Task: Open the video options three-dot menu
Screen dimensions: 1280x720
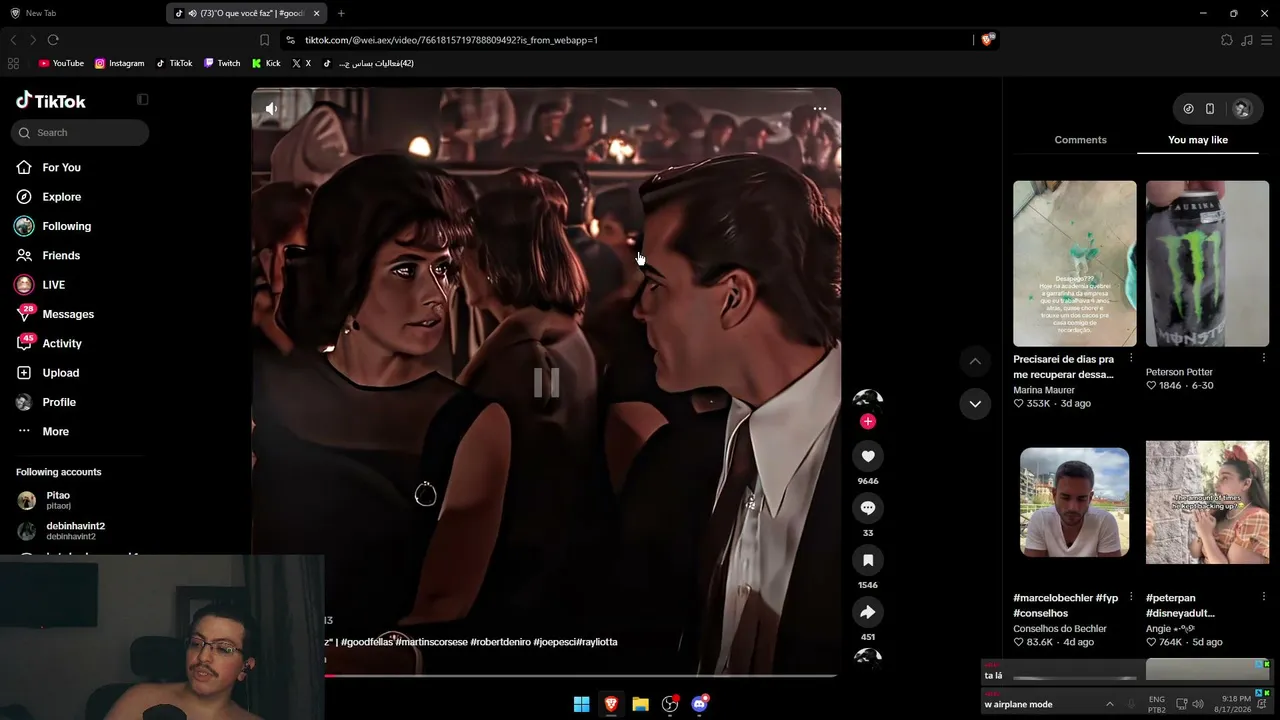Action: point(819,109)
